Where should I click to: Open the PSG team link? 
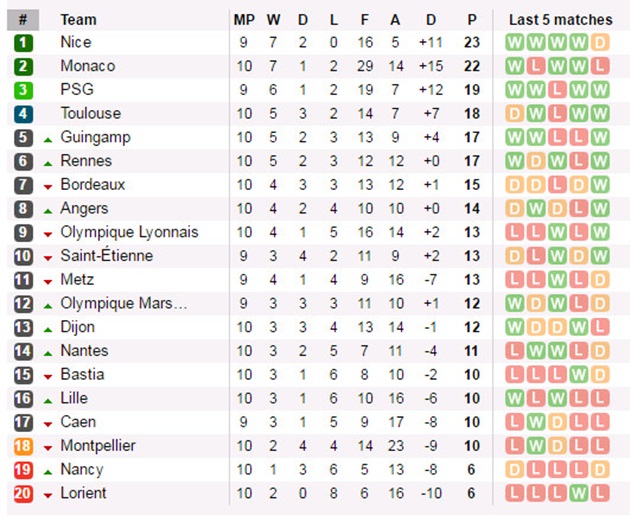[x=77, y=90]
